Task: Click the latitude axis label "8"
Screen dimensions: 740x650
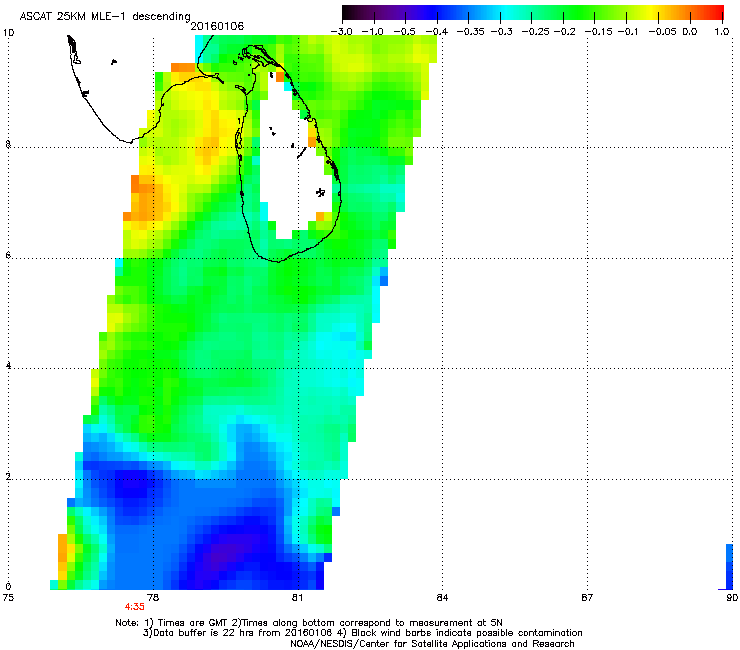Action: (8, 144)
